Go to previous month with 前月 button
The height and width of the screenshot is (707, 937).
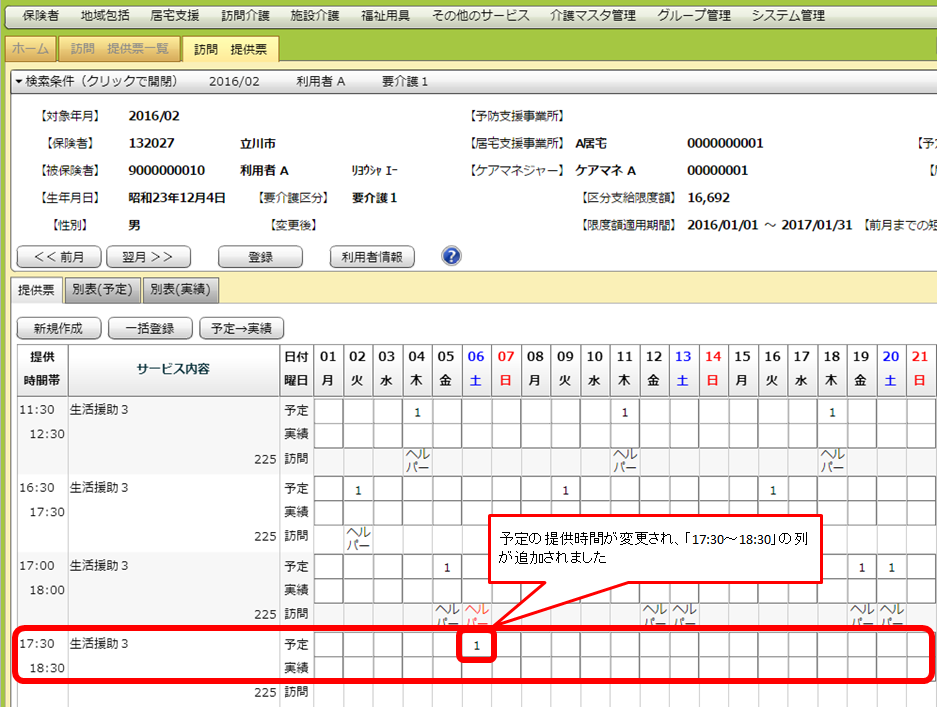coord(59,257)
